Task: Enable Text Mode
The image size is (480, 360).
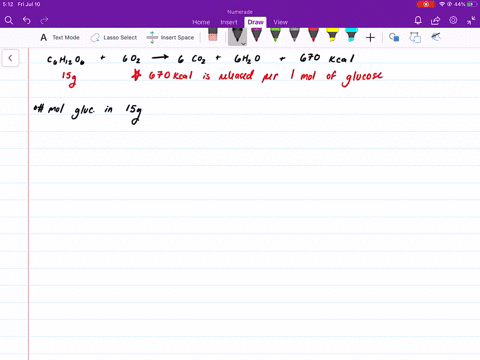Action: [x=60, y=38]
